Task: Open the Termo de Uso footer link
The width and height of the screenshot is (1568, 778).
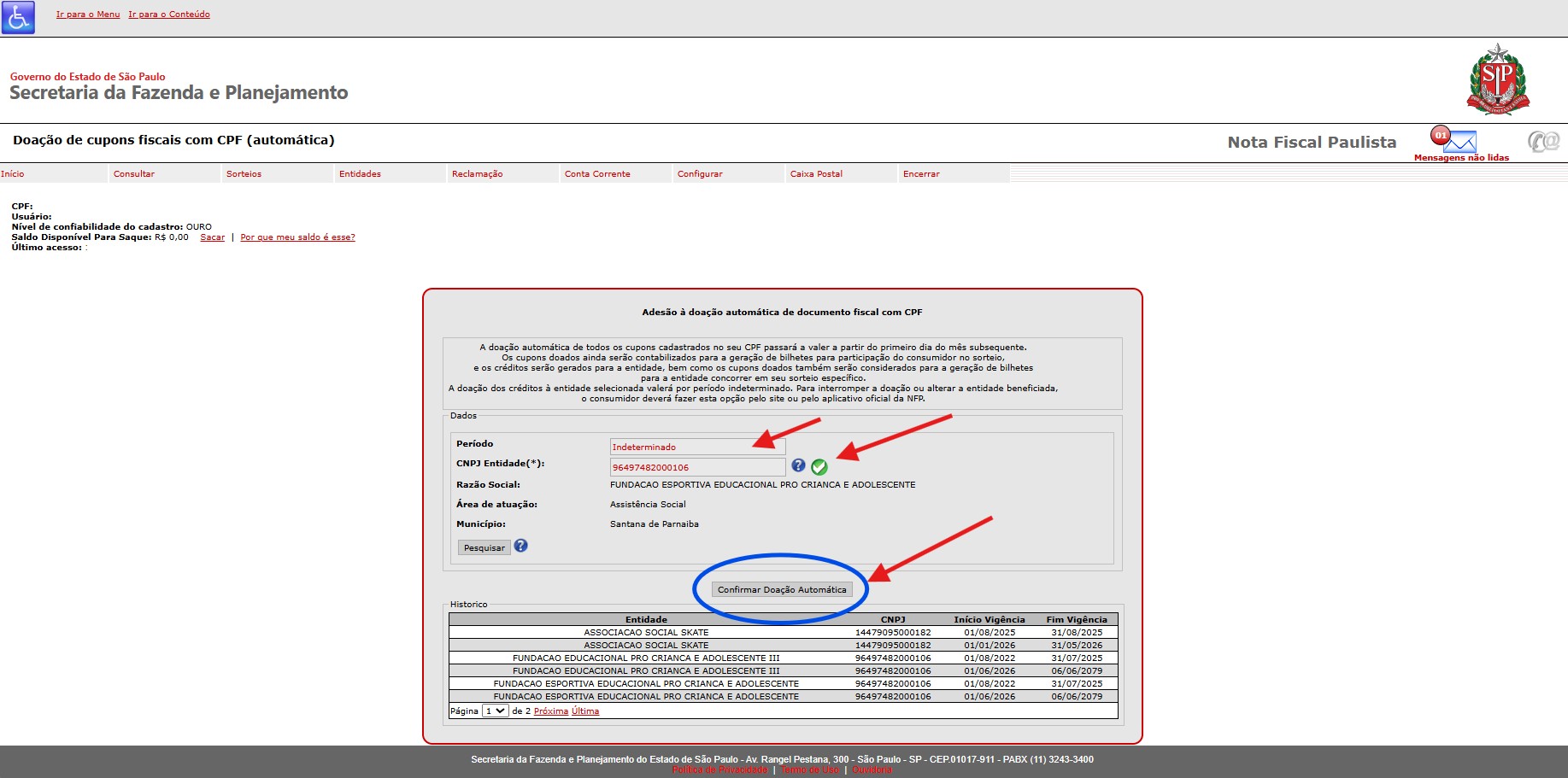Action: (810, 770)
